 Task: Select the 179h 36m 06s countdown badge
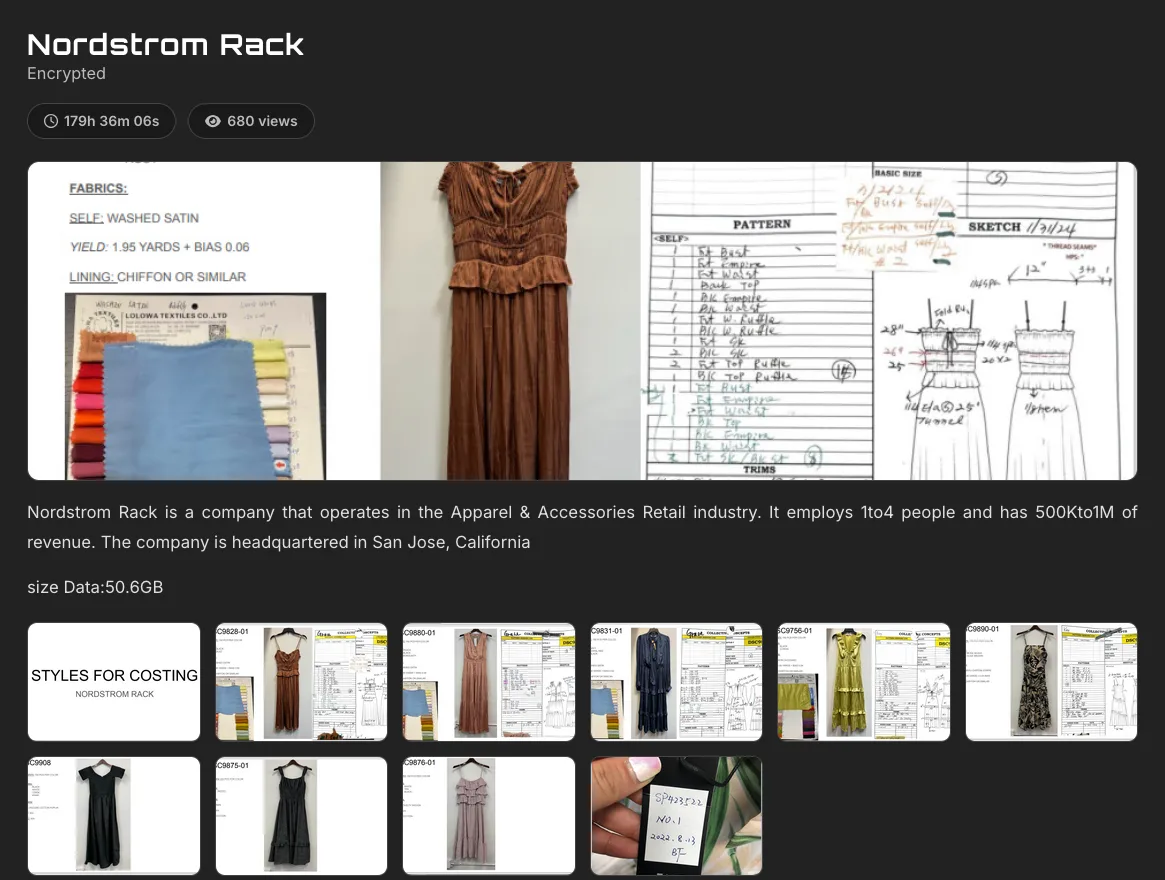(x=101, y=121)
